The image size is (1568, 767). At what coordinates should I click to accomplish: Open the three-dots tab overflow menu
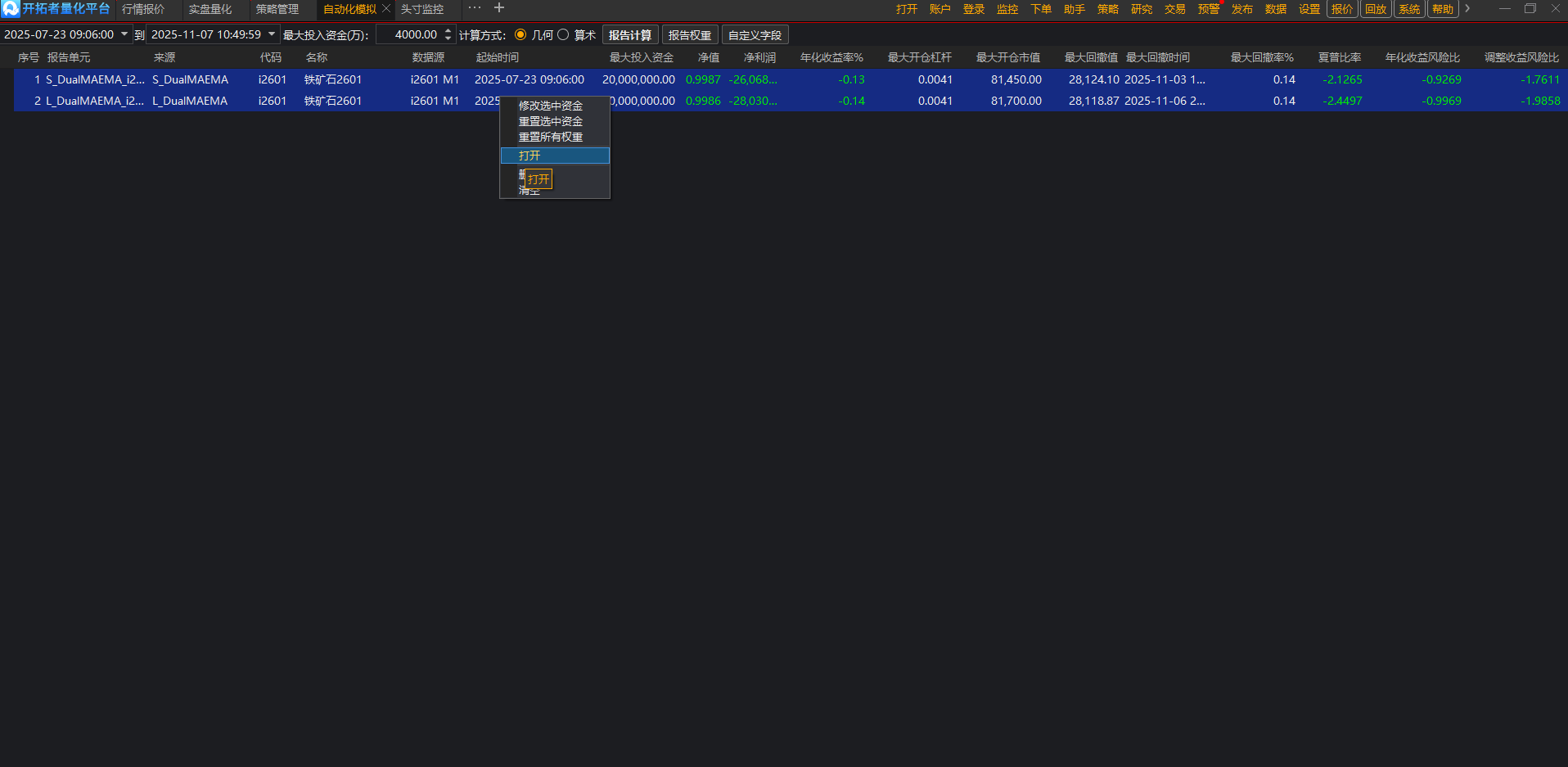click(475, 8)
